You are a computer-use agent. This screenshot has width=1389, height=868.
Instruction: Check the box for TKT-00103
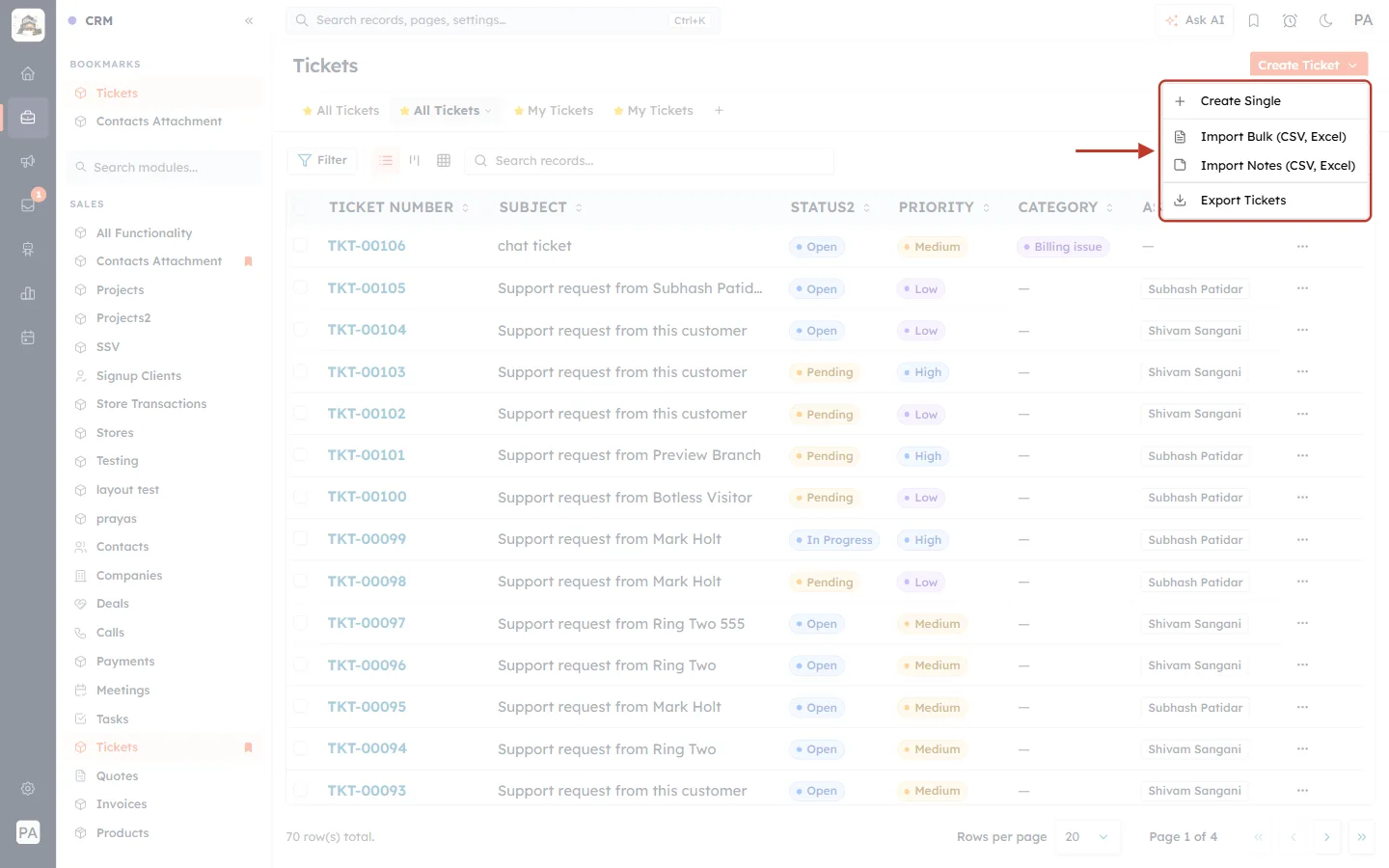300,371
